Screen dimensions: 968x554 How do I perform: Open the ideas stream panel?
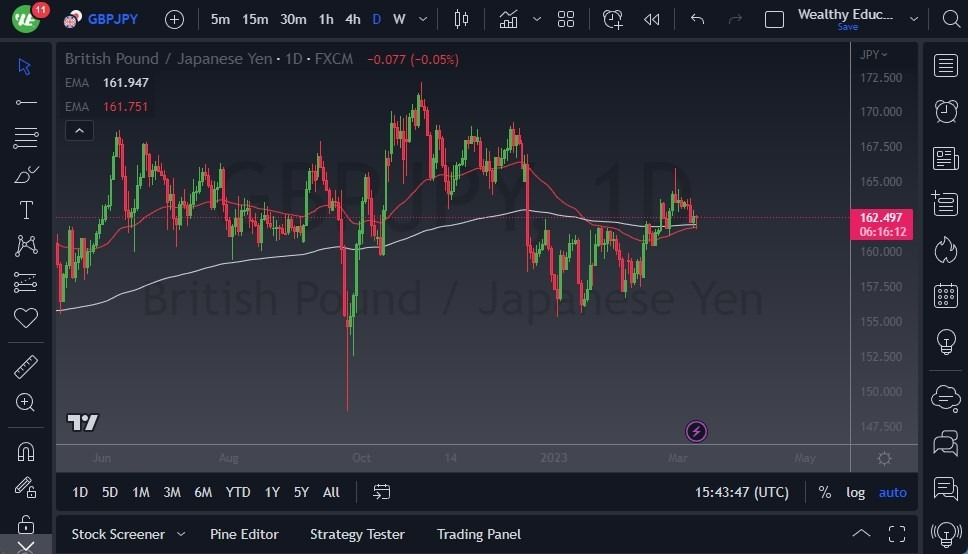[945, 489]
